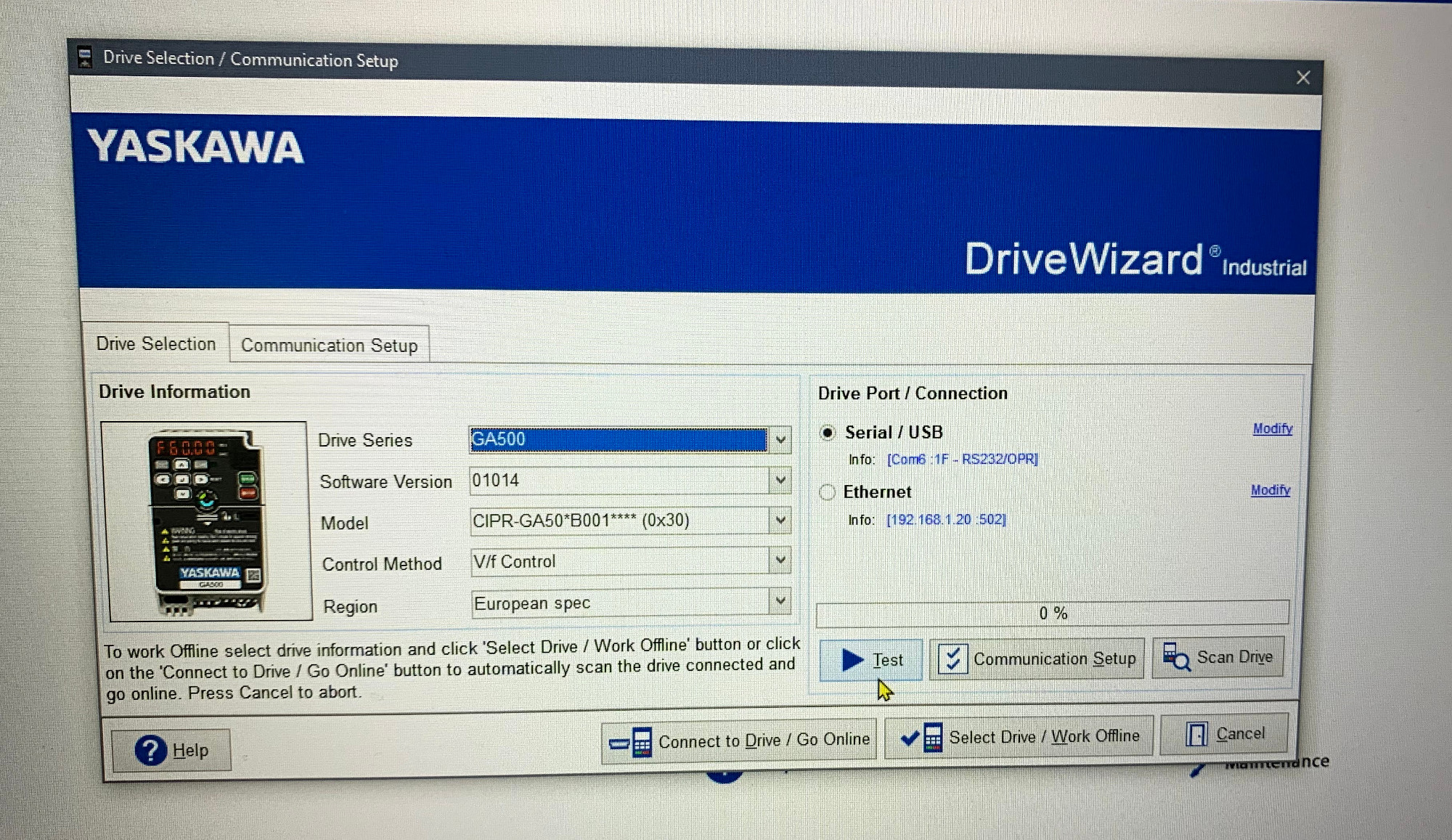
Task: Click Modify link for Ethernet
Action: [x=1270, y=491]
